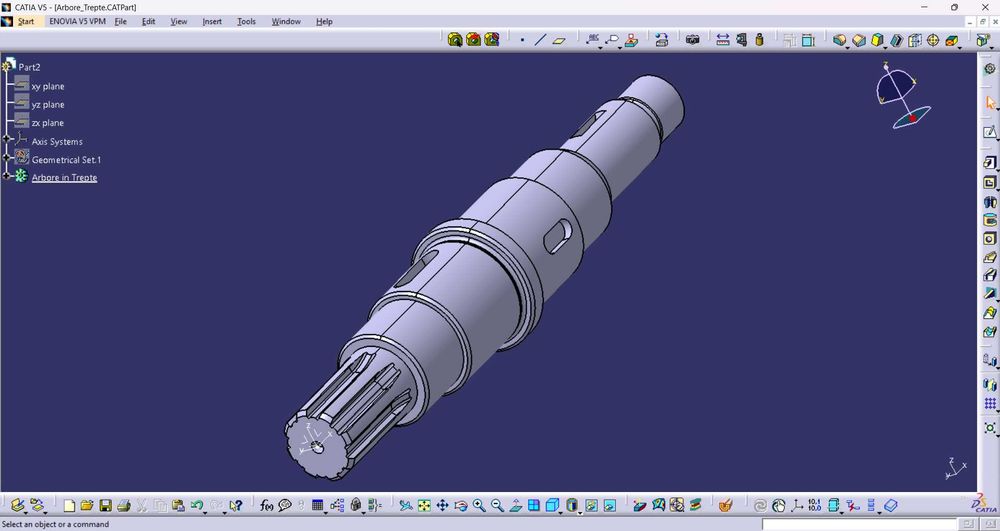The height and width of the screenshot is (531, 1000).
Task: Click the 10.1/10.0 Mean Dimensions icon
Action: 814,506
